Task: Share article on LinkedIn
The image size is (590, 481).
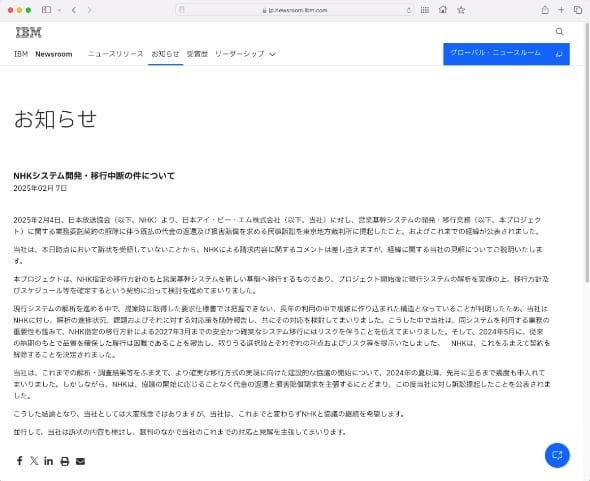Action: [x=49, y=461]
